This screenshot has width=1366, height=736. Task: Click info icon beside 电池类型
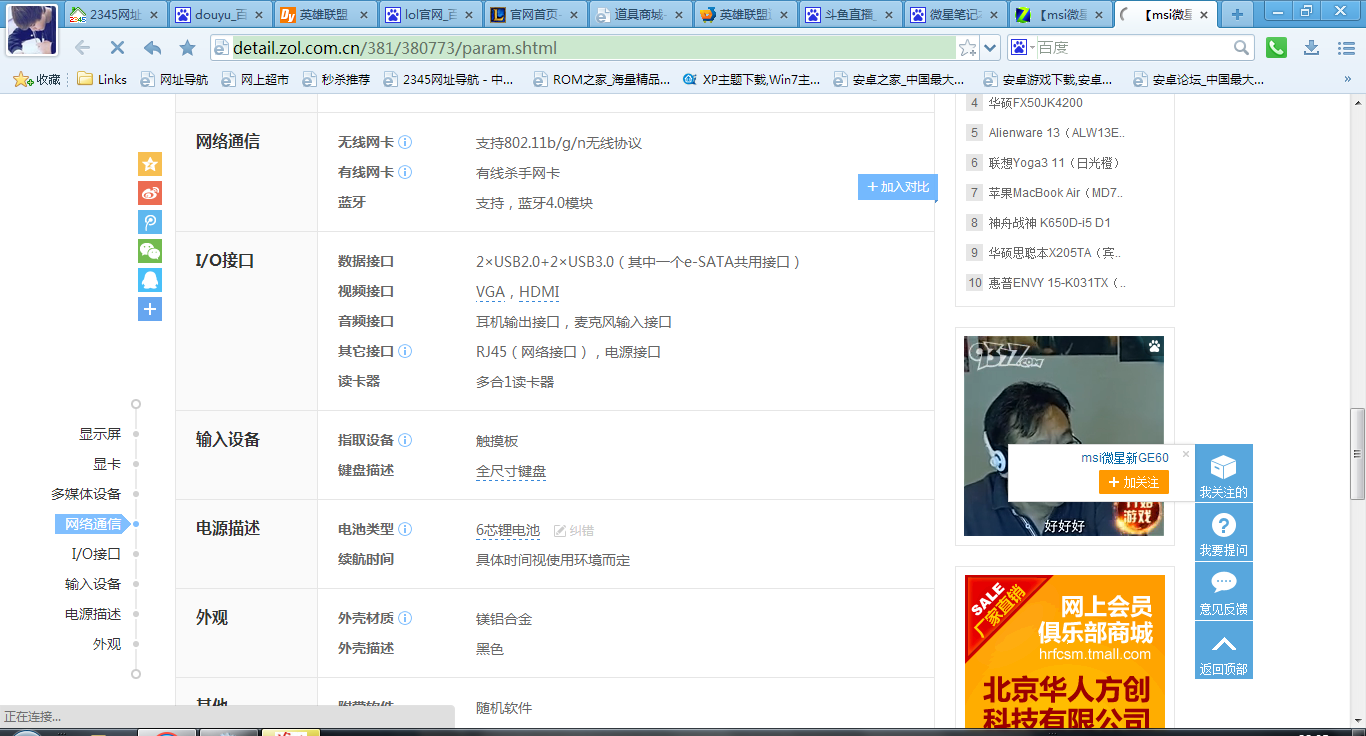pyautogui.click(x=405, y=529)
